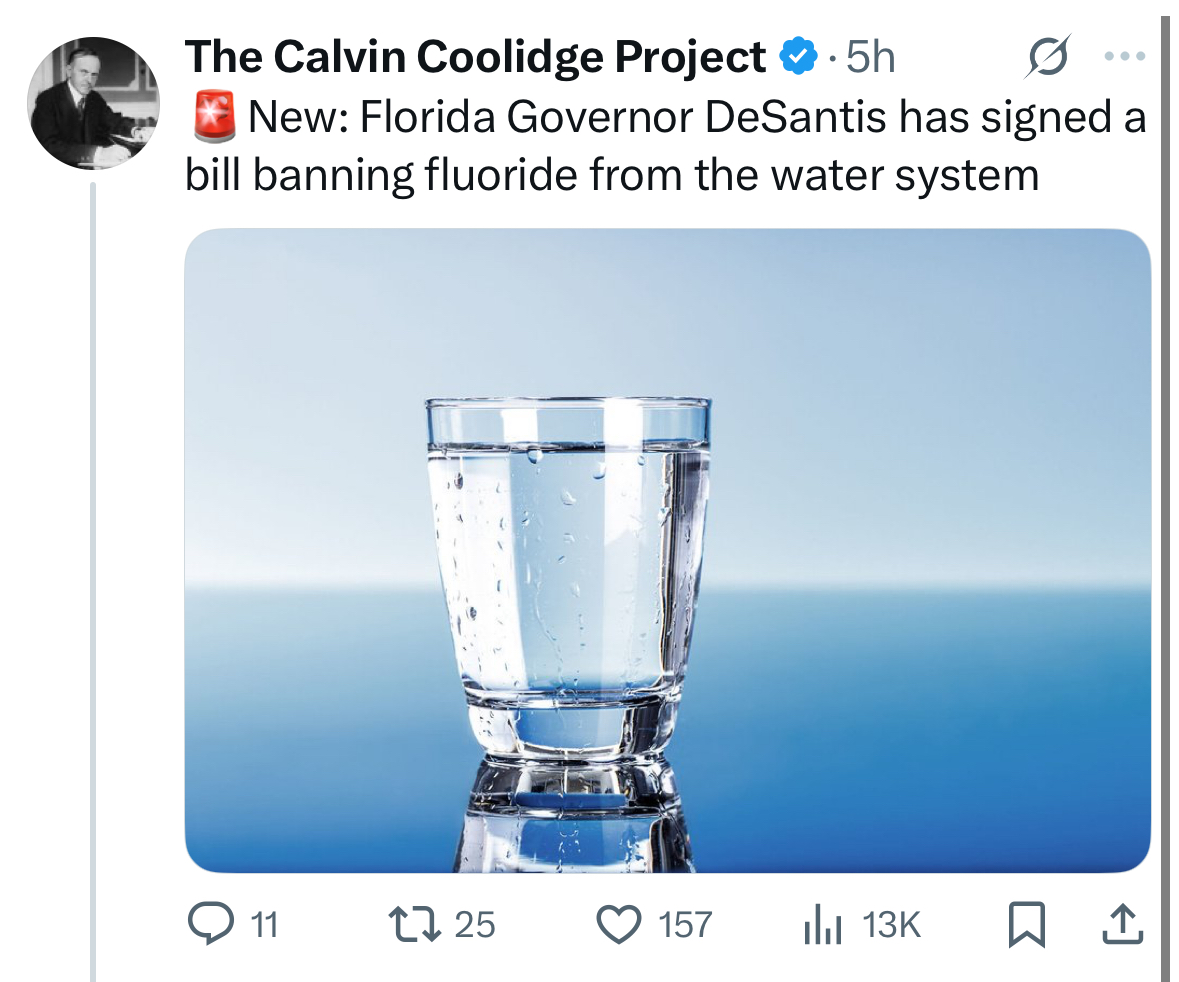
Task: Toggle the like heart icon
Action: coord(619,925)
